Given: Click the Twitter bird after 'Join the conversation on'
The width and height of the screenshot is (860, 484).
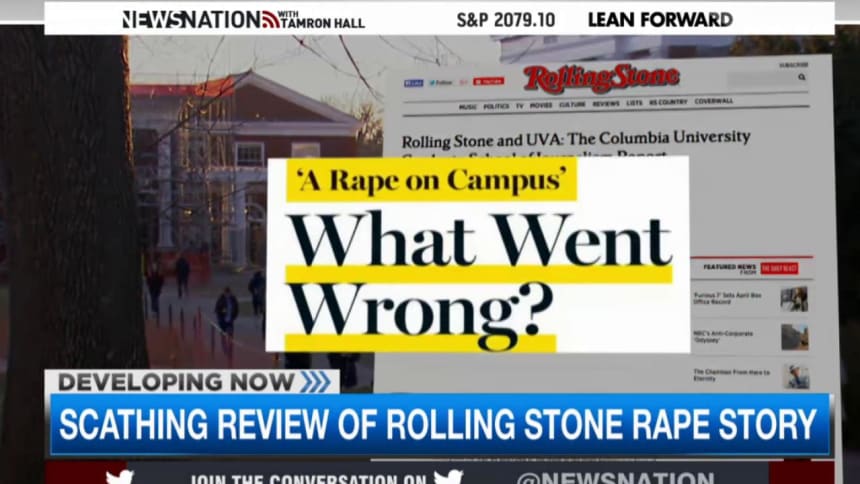Looking at the screenshot, I should point(448,477).
